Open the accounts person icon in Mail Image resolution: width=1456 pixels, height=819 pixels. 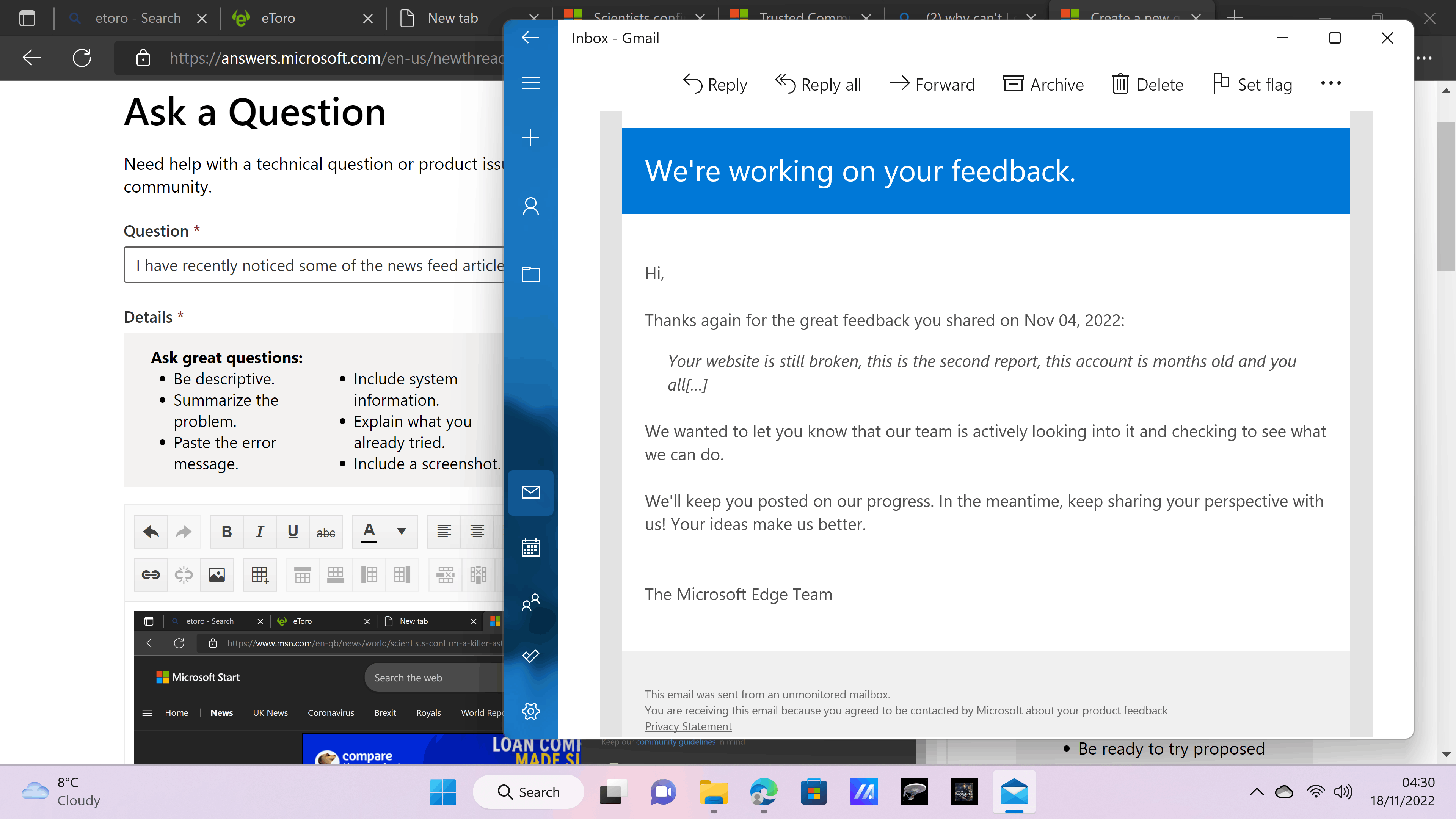point(530,206)
